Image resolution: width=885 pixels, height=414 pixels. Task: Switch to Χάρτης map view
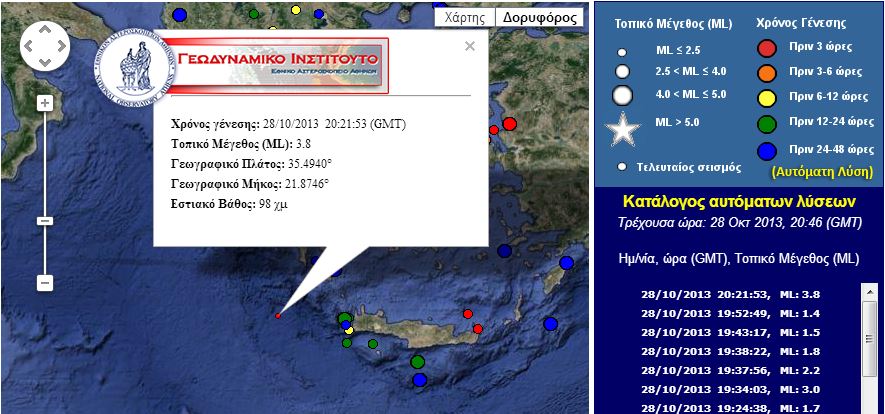pyautogui.click(x=464, y=17)
